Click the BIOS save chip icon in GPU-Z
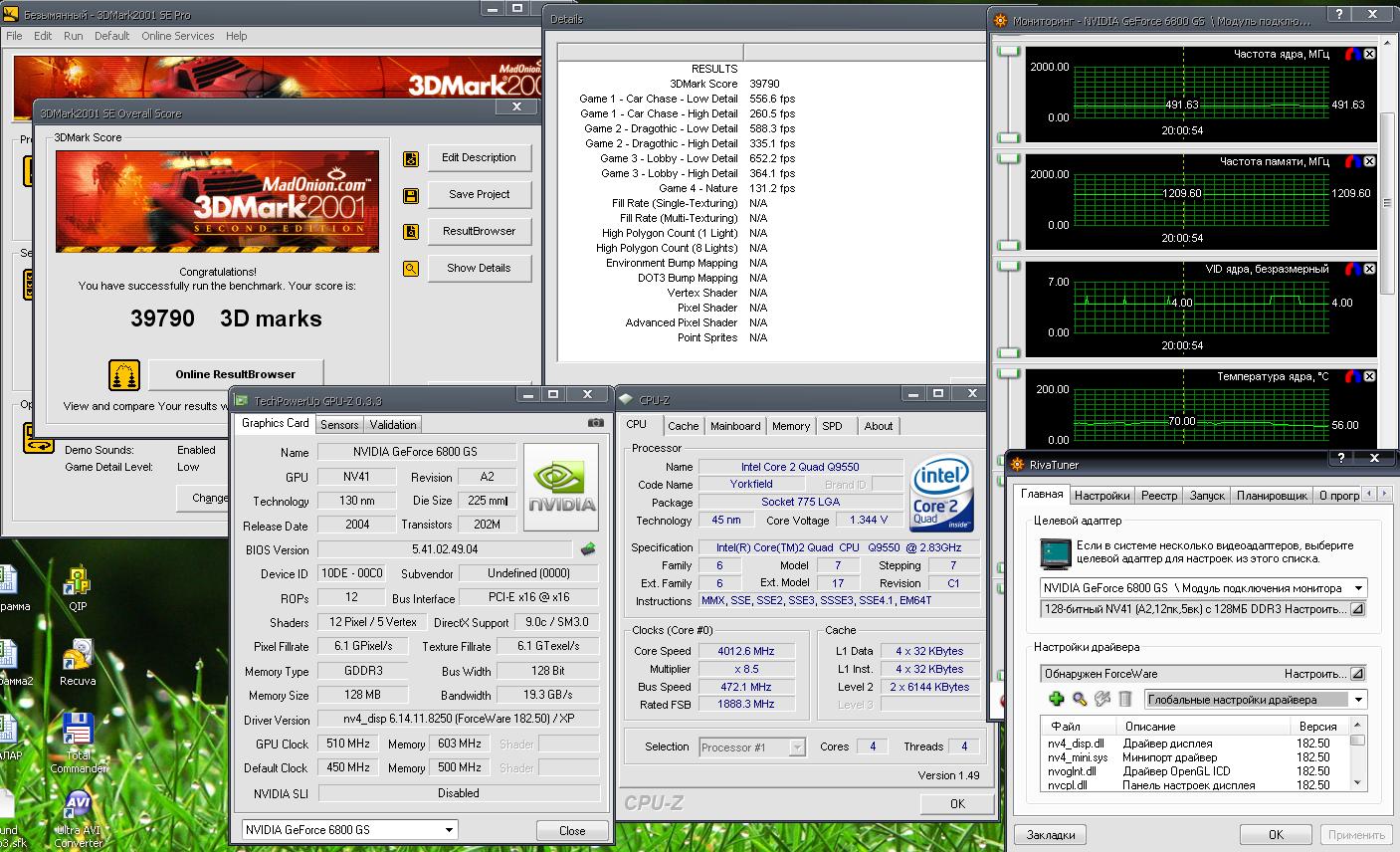The height and width of the screenshot is (852, 1400). 588,549
